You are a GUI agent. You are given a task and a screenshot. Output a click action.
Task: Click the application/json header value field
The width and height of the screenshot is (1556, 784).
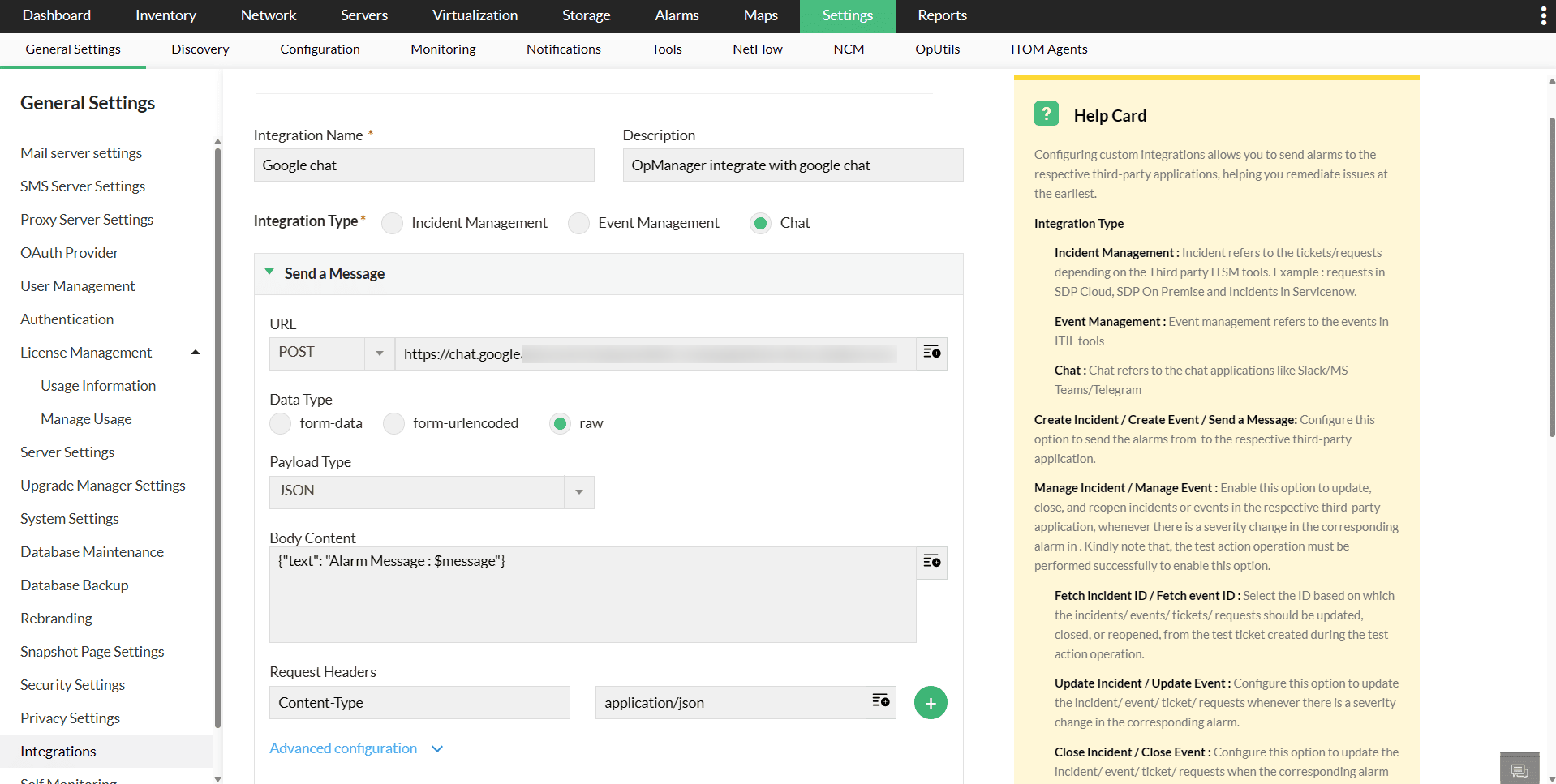(731, 702)
